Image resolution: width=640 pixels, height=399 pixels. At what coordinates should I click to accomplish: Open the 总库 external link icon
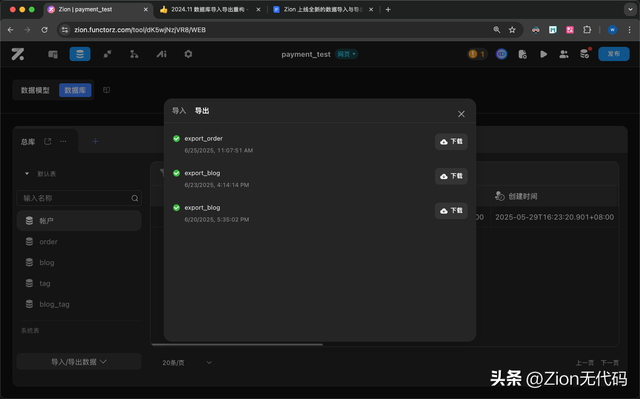[x=48, y=142]
